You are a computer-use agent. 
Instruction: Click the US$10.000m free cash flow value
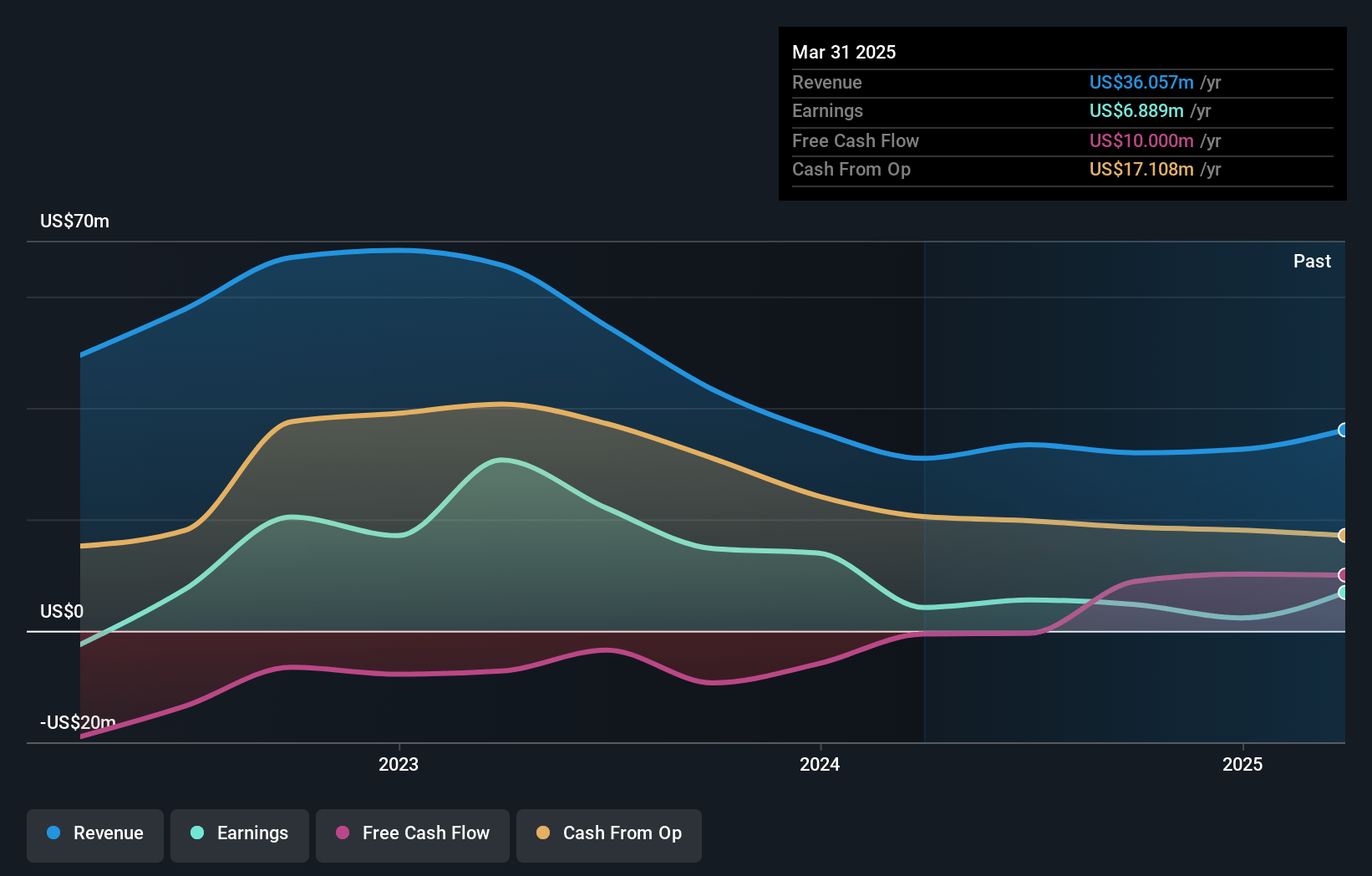click(x=1141, y=140)
